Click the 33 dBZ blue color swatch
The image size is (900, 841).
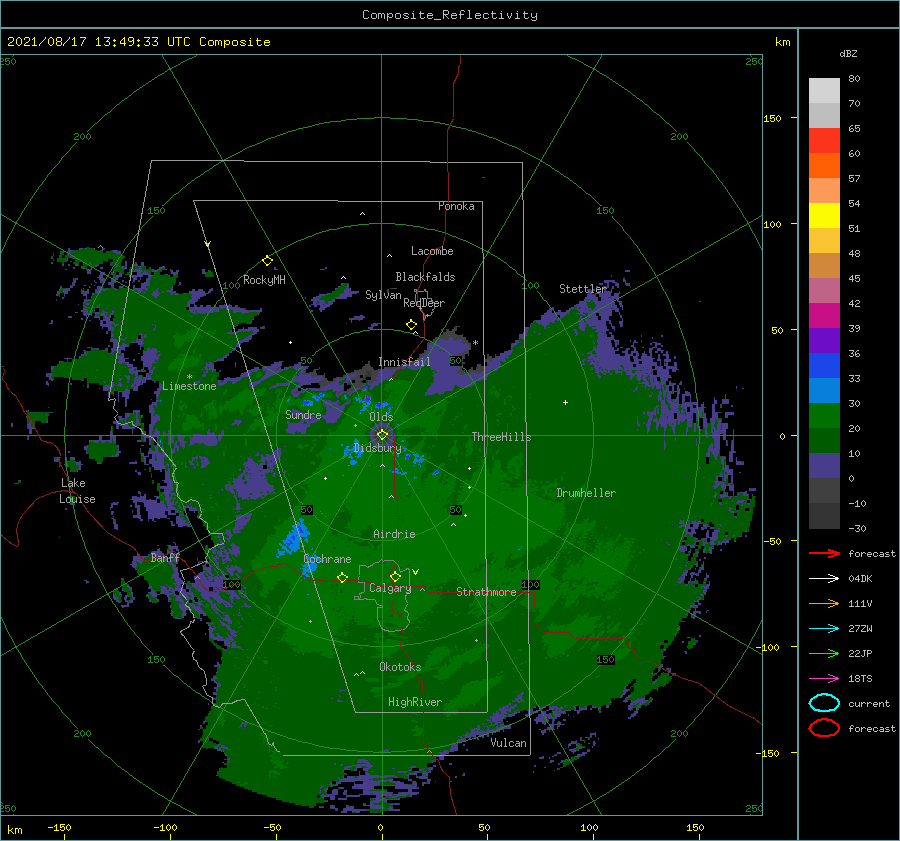click(x=824, y=365)
